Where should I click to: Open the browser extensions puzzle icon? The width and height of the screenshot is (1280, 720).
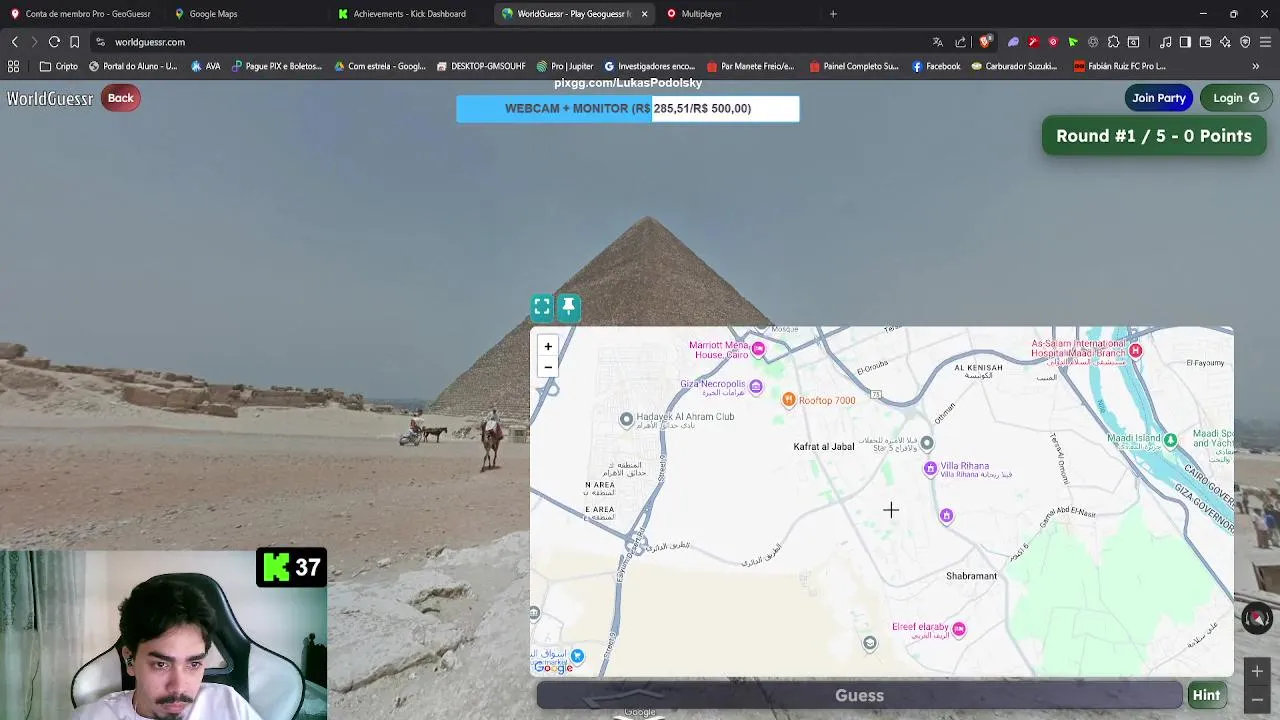1113,42
